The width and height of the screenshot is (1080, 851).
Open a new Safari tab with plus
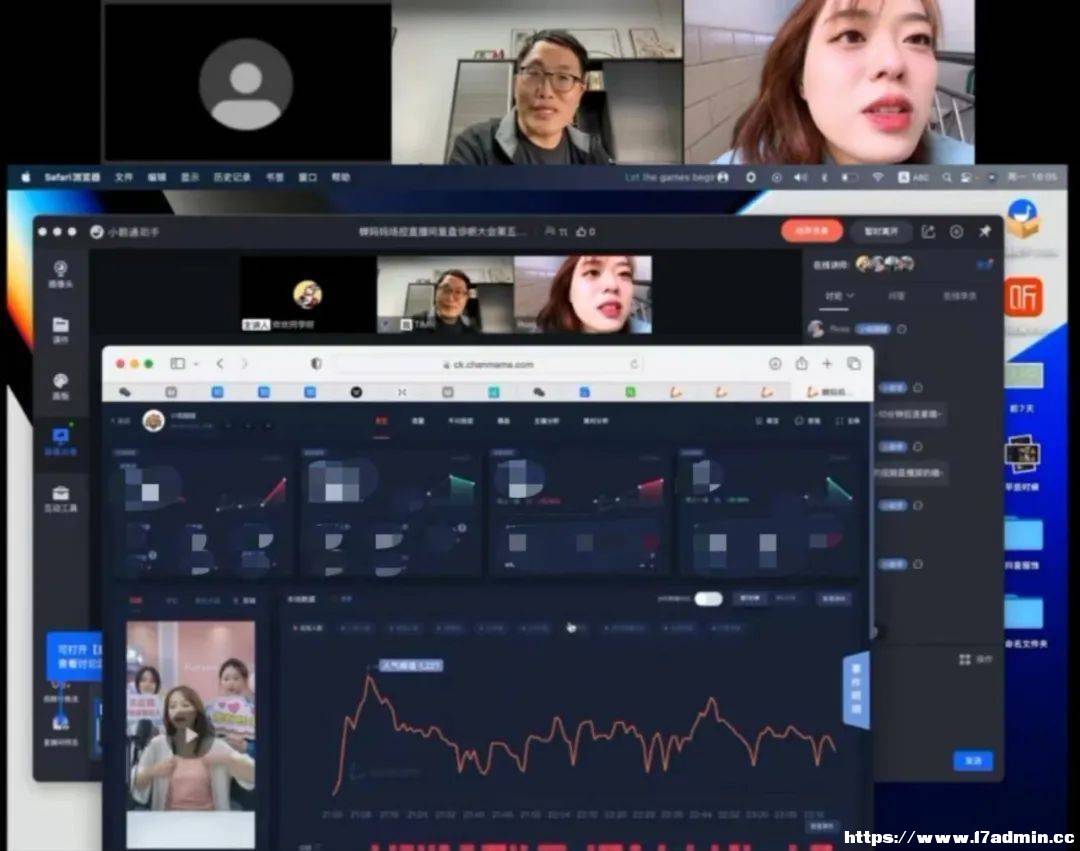[827, 364]
